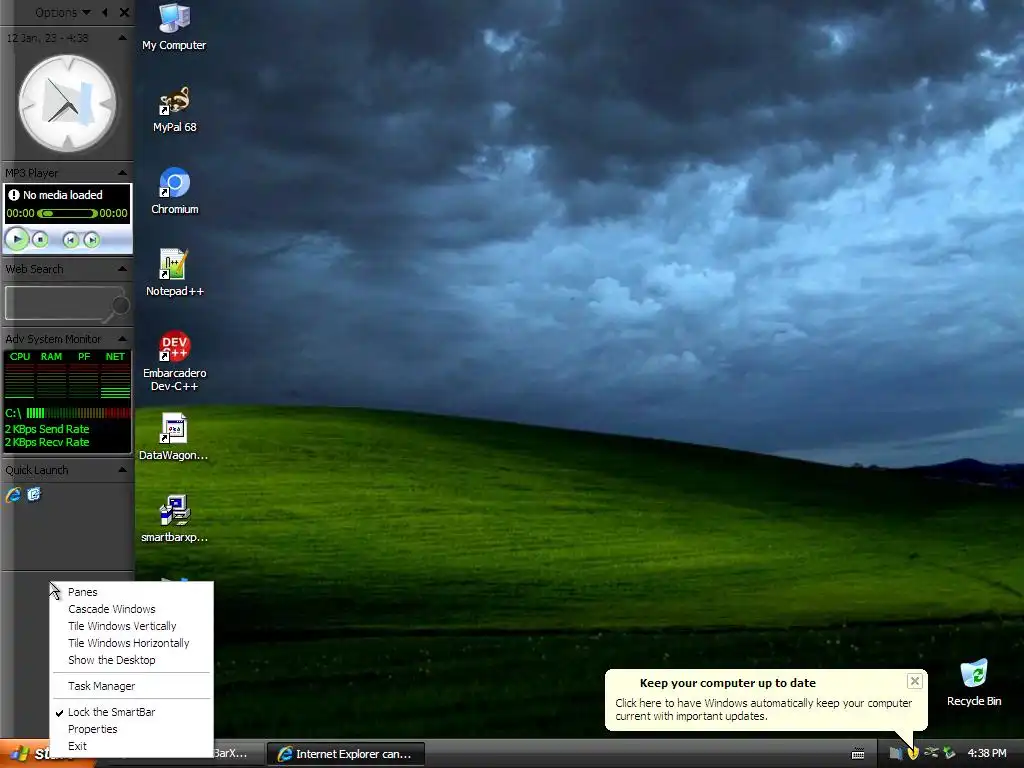
Task: Click the 12 Jan date header text
Action: [x=47, y=38]
